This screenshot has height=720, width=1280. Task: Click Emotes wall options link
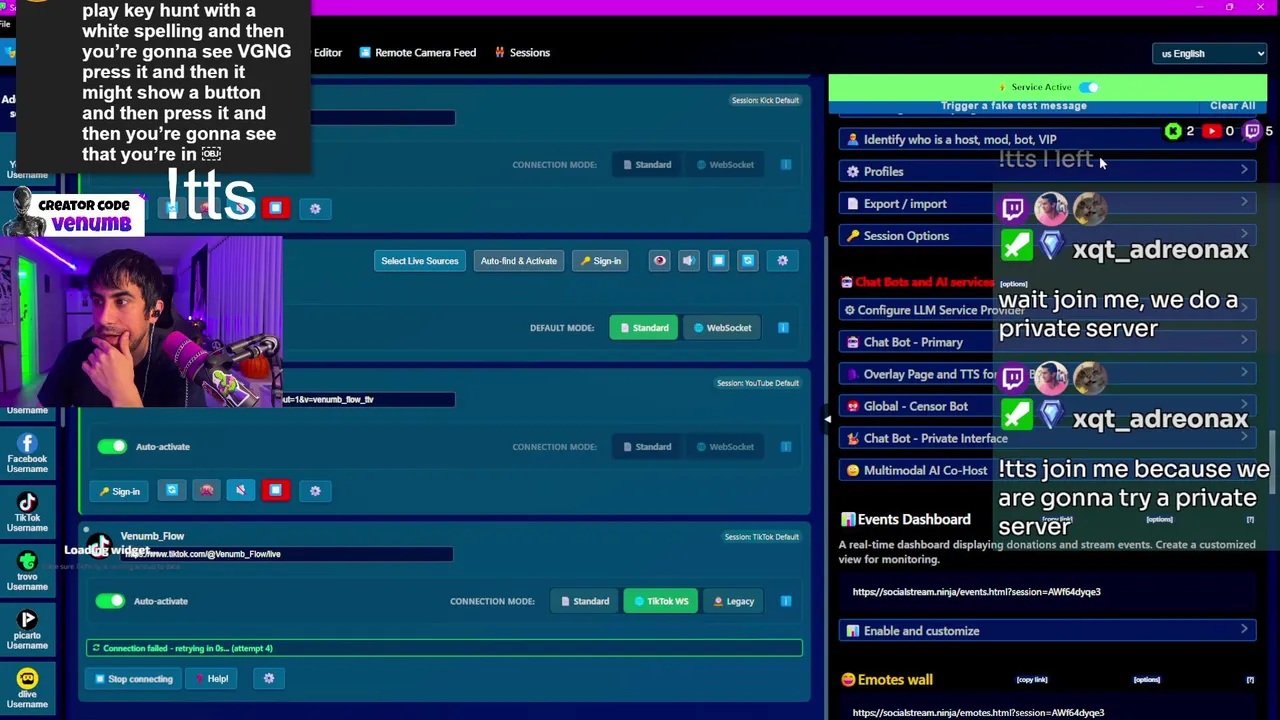coord(1146,680)
